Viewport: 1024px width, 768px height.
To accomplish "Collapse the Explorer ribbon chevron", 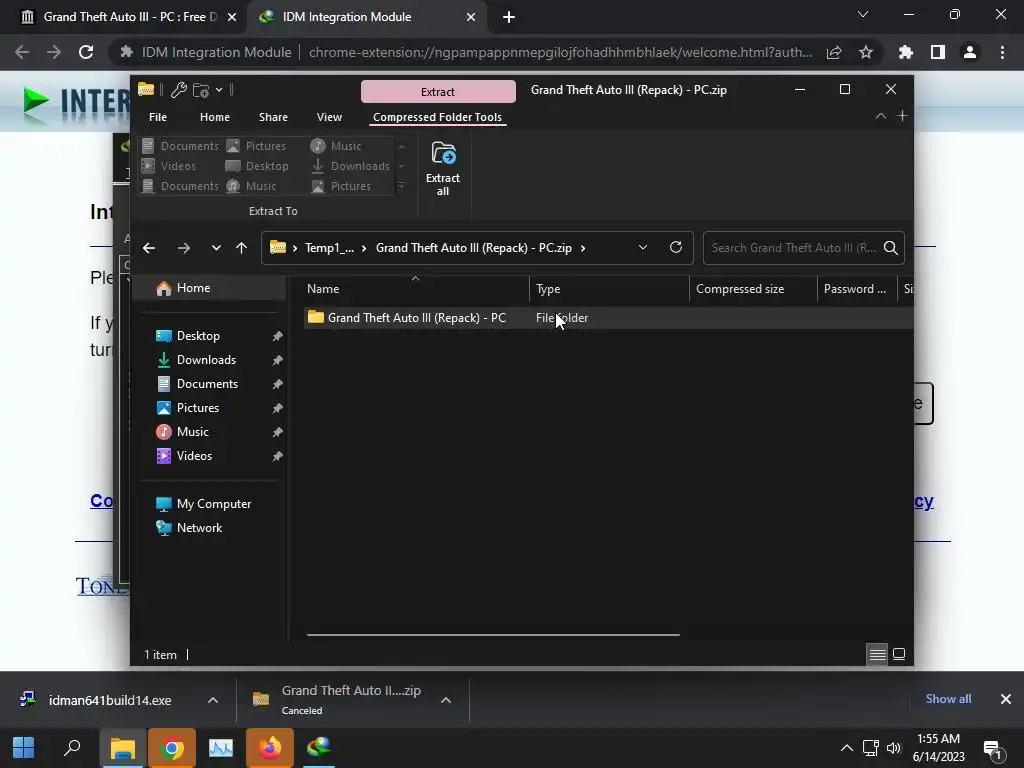I will [880, 116].
